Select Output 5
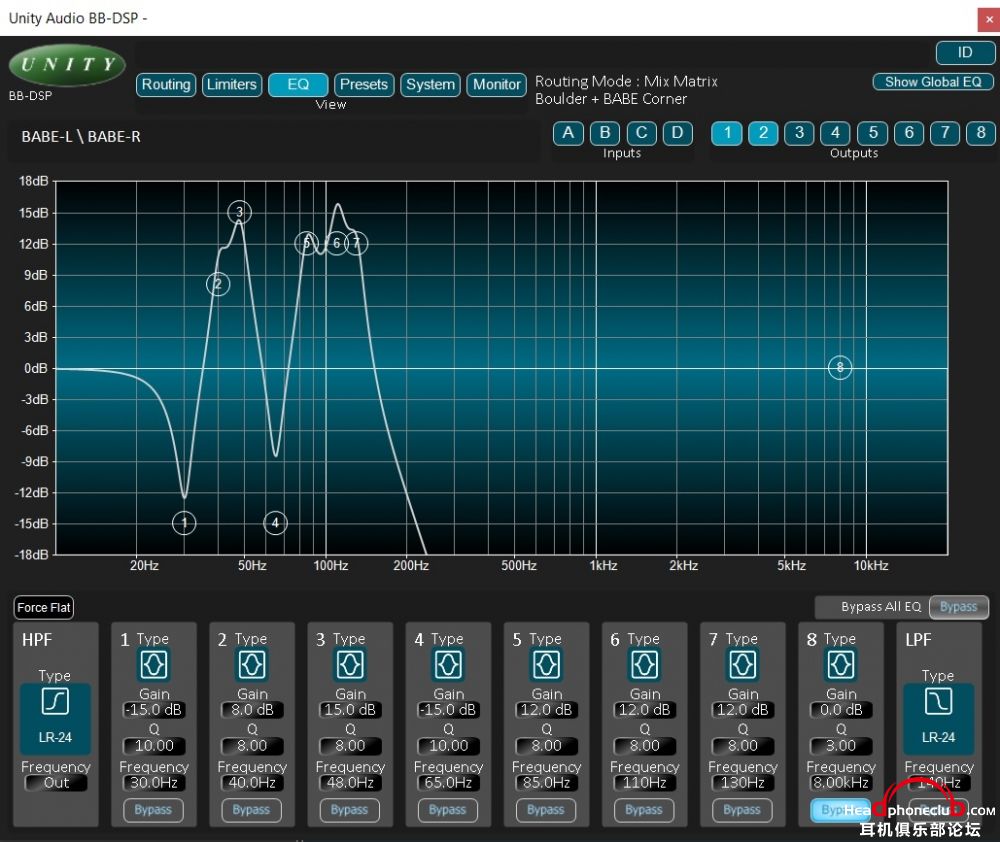This screenshot has width=1000, height=842. point(873,133)
